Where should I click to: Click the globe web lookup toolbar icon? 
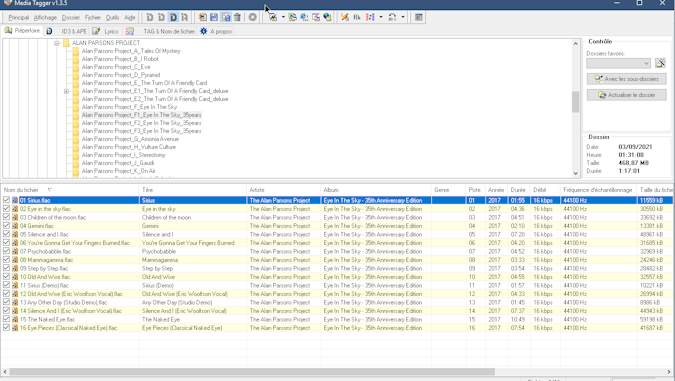[327, 17]
